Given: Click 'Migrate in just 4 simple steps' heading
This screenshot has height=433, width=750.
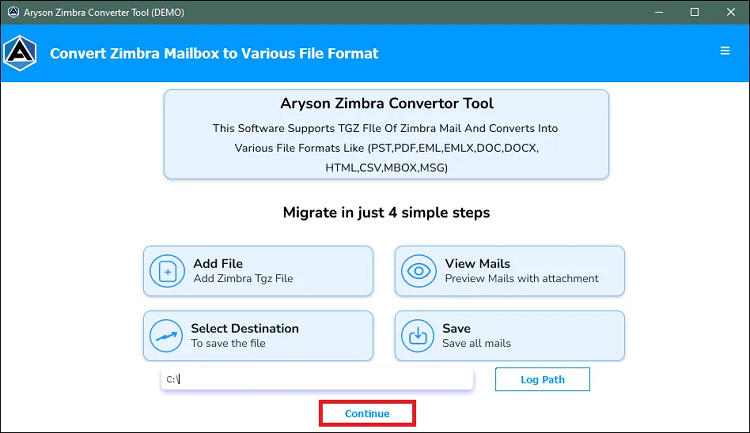Looking at the screenshot, I should [x=386, y=212].
